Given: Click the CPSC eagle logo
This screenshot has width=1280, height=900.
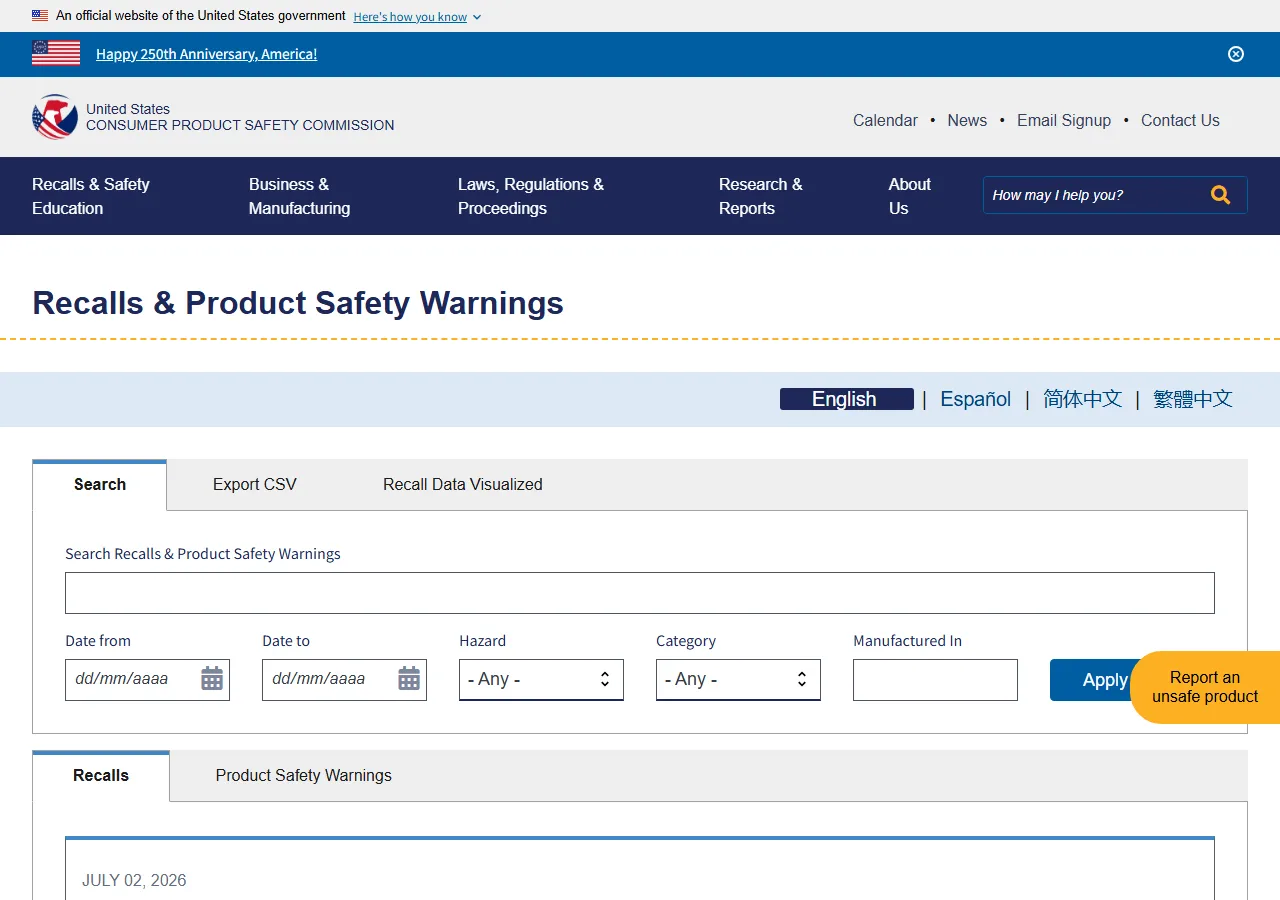Looking at the screenshot, I should click(x=55, y=117).
